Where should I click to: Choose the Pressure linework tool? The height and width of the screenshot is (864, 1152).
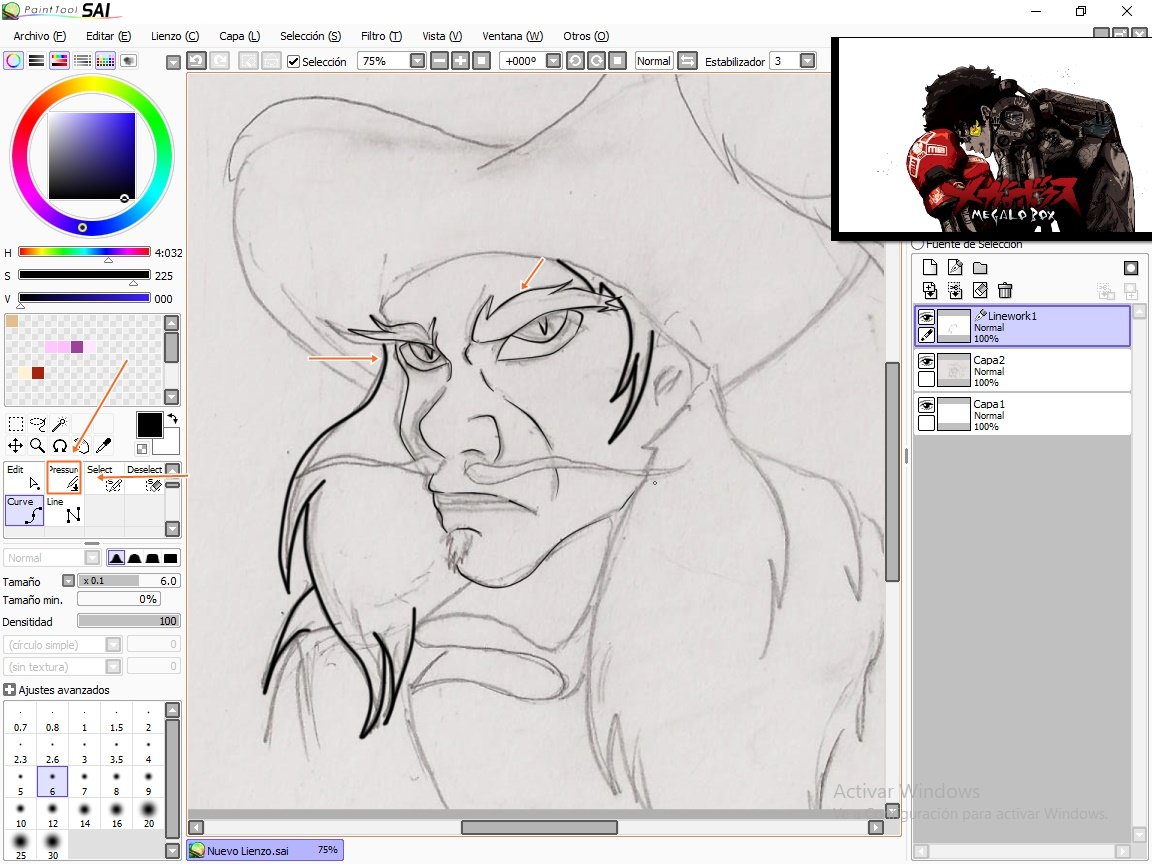click(64, 478)
